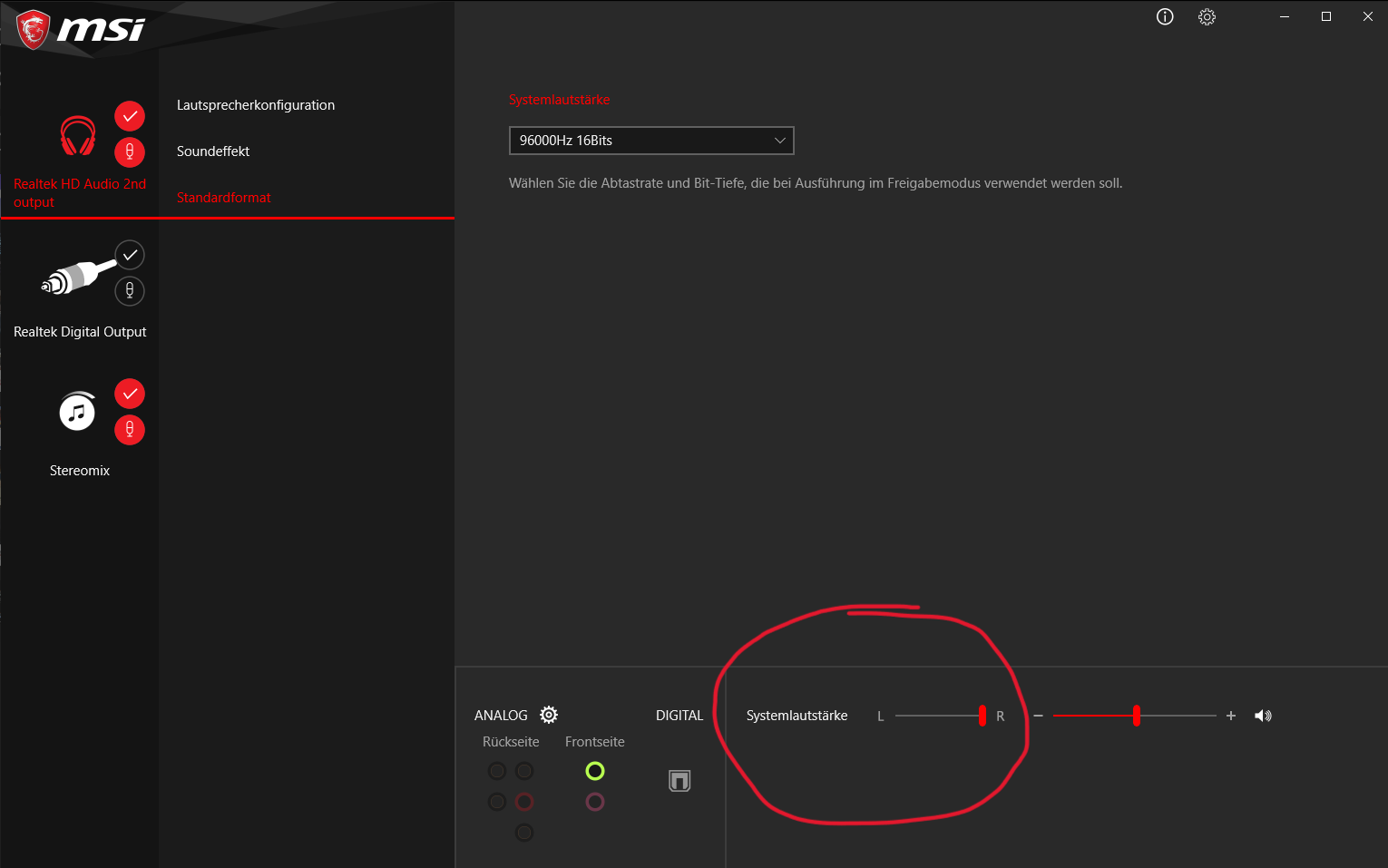Toggle default device checkmark for Realtek Digital Output
Screen dimensions: 1388x868
[x=130, y=255]
